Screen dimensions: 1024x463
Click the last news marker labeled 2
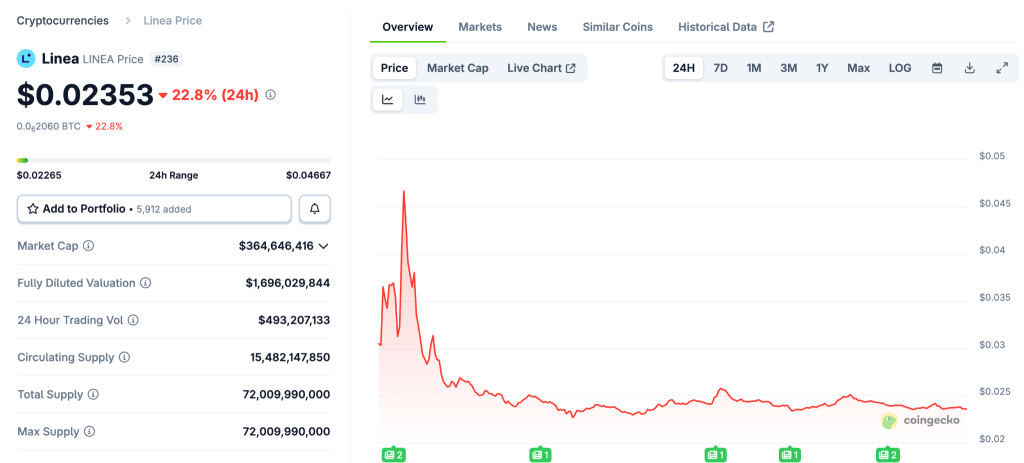pyautogui.click(x=888, y=454)
